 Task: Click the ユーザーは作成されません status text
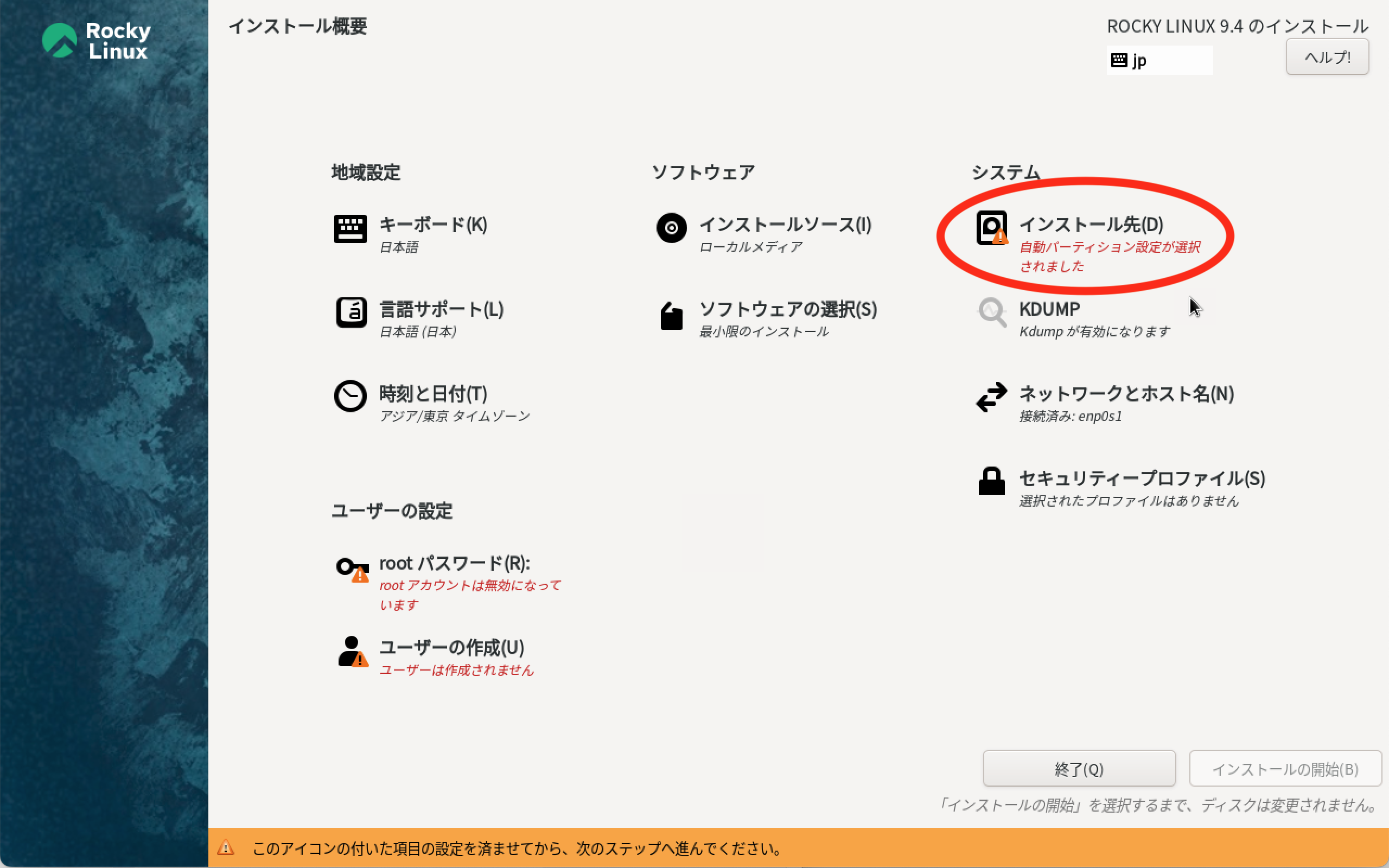click(x=456, y=670)
